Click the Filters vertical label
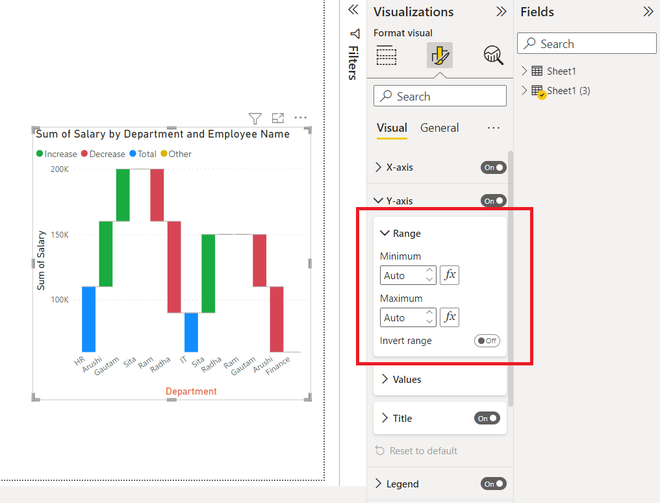This screenshot has width=660, height=503. click(353, 63)
